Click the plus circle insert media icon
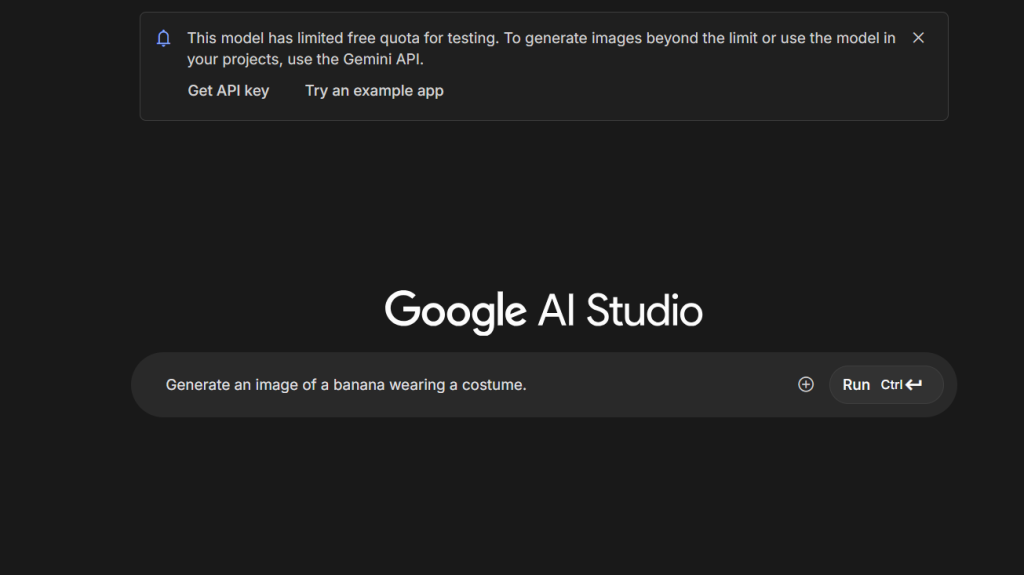 click(806, 385)
